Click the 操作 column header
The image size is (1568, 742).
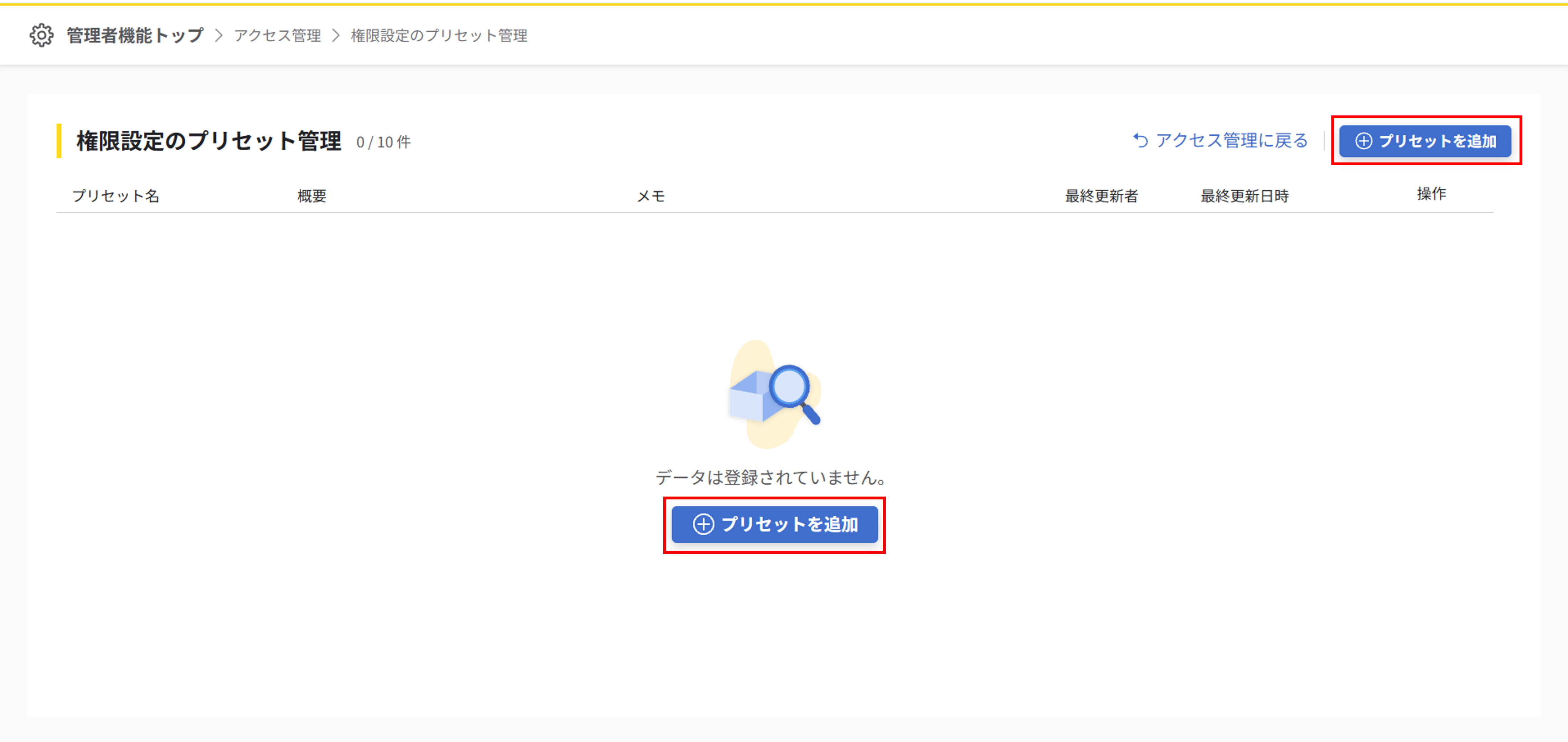(1431, 194)
